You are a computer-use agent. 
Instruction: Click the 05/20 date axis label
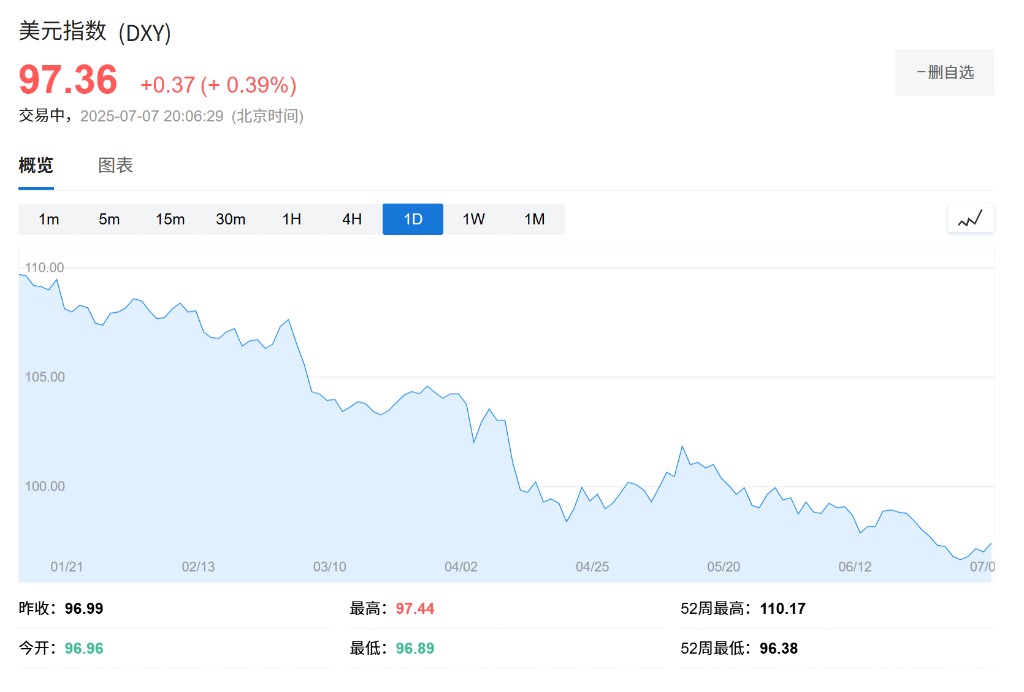tap(723, 567)
